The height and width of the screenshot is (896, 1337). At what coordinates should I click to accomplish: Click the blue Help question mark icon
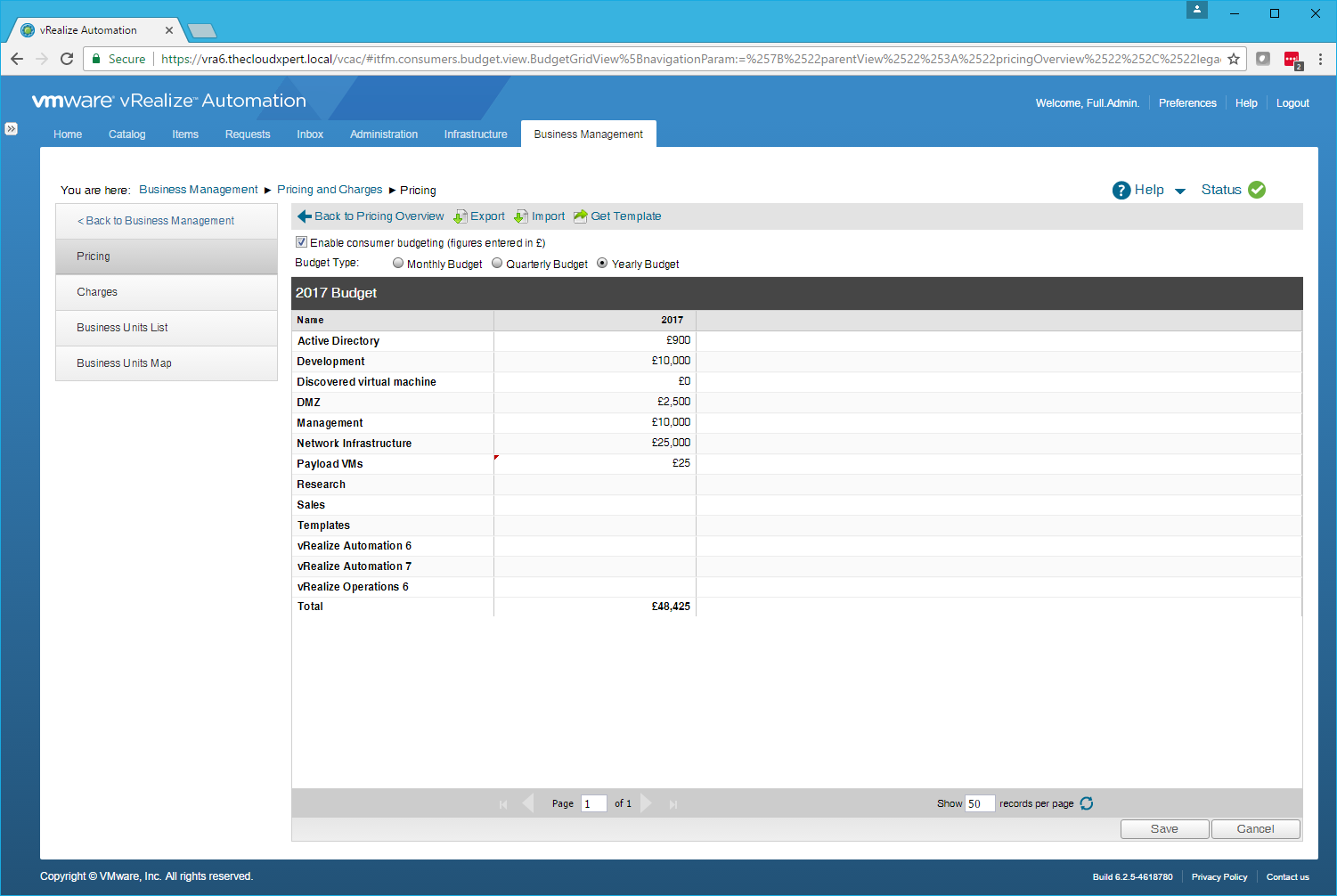pos(1121,191)
